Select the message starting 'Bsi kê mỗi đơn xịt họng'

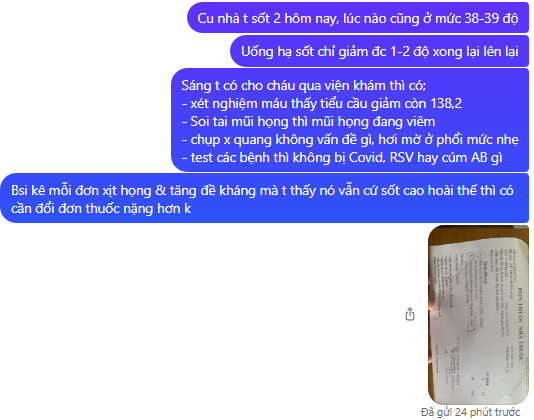(x=265, y=199)
